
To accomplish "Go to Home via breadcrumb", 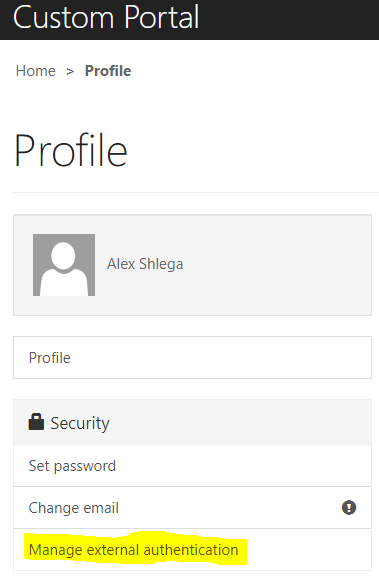I will click(x=35, y=71).
